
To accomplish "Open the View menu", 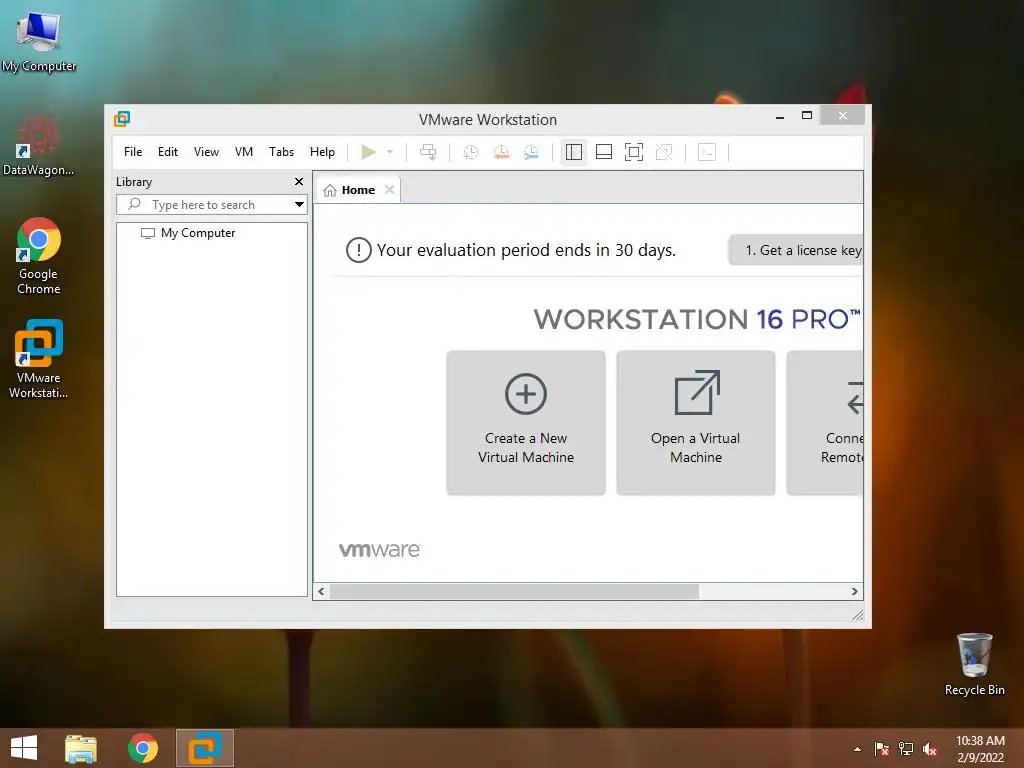I will pyautogui.click(x=206, y=152).
